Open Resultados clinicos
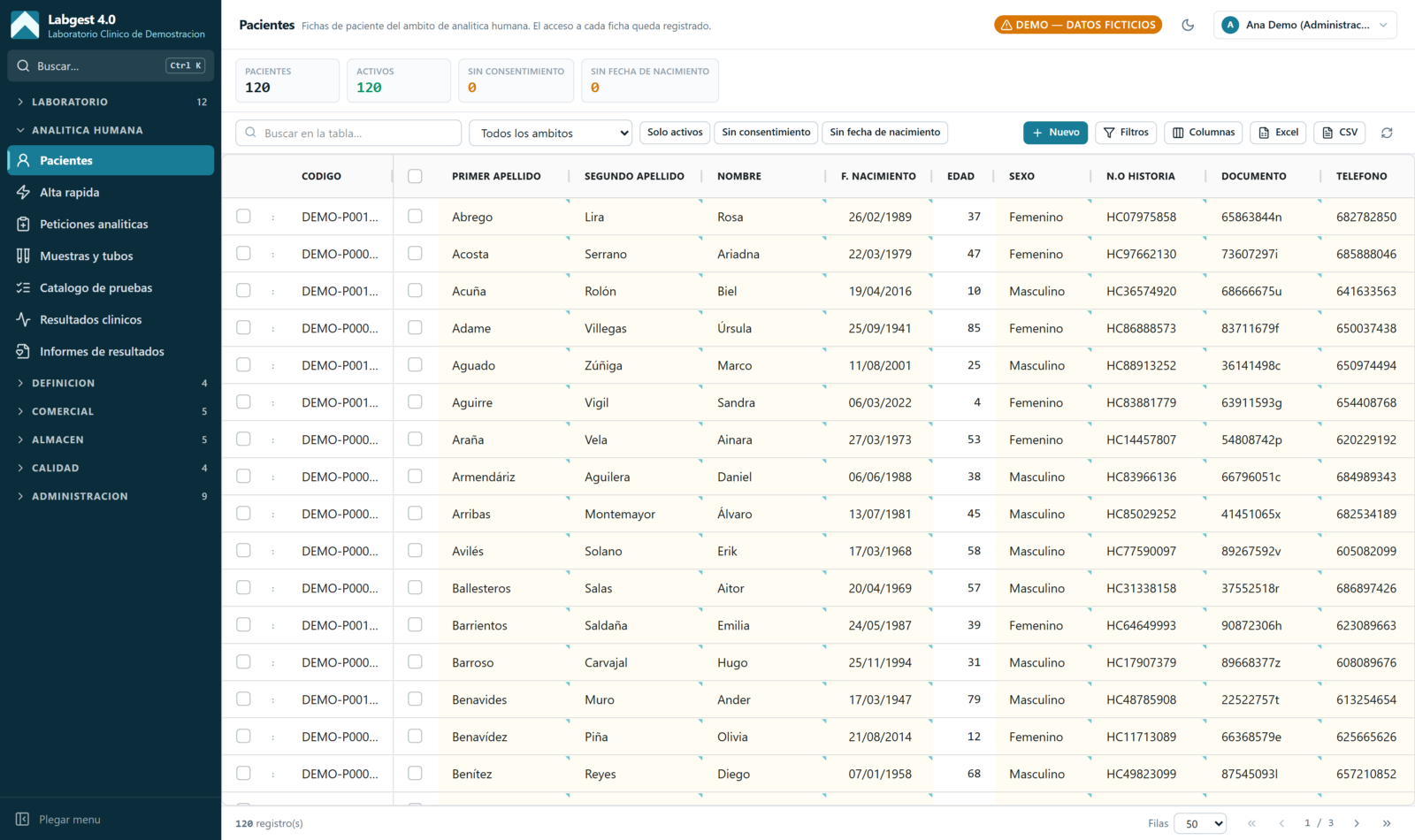The image size is (1415, 840). [111, 319]
